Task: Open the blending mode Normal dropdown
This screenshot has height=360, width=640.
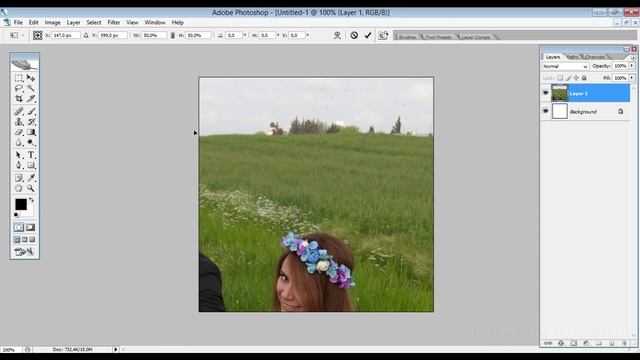Action: 565,66
